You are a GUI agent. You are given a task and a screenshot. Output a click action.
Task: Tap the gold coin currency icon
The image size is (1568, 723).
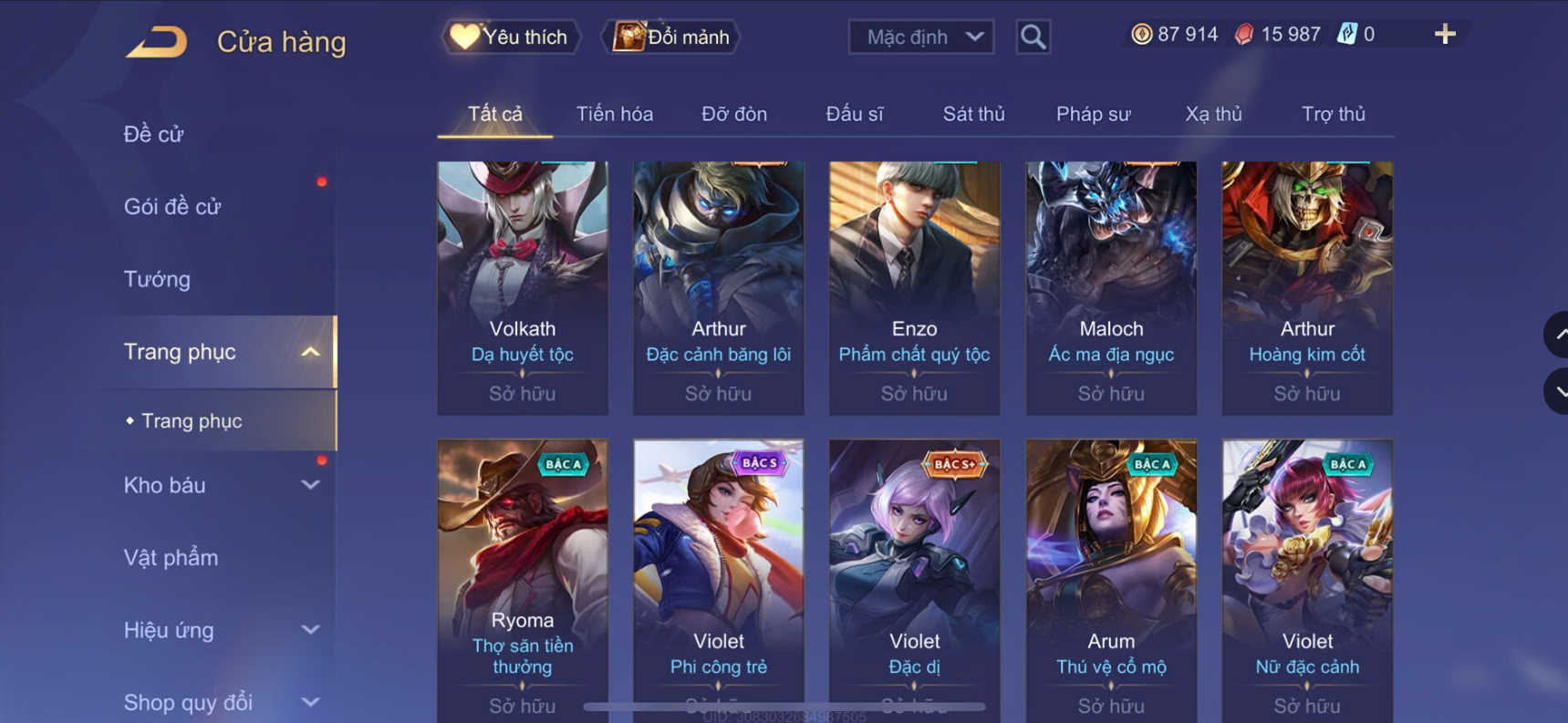[x=1141, y=35]
